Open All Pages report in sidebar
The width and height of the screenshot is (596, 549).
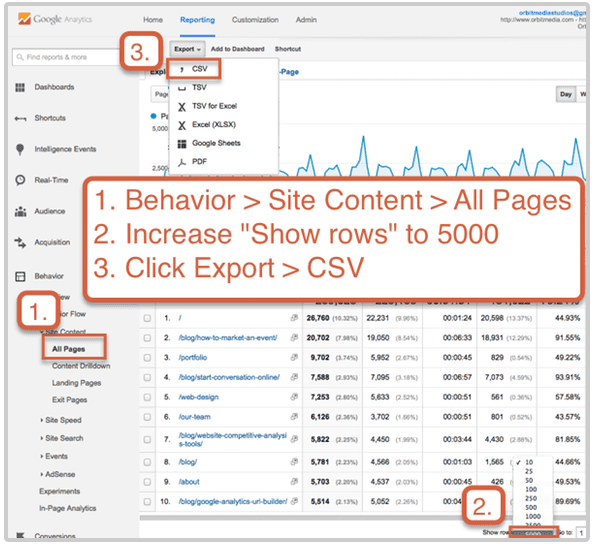pos(69,349)
